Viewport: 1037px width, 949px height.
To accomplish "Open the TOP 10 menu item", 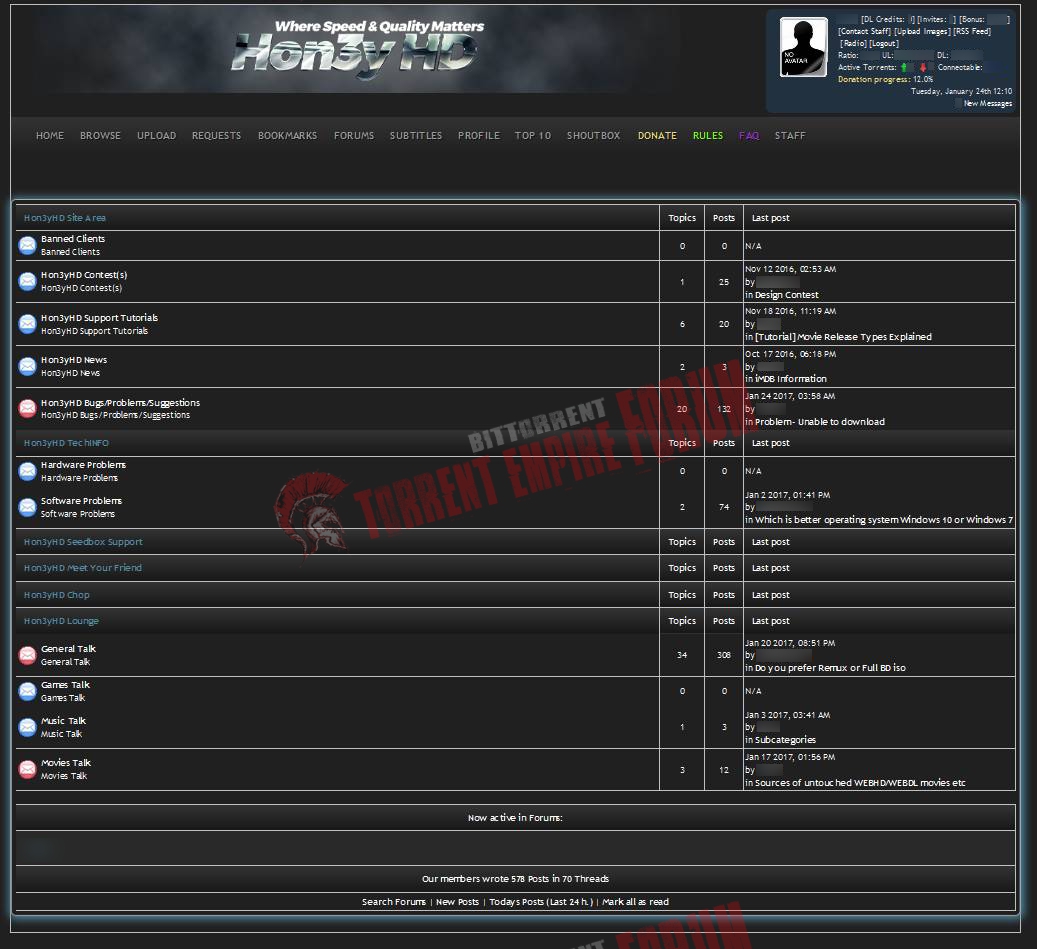I will coord(533,136).
